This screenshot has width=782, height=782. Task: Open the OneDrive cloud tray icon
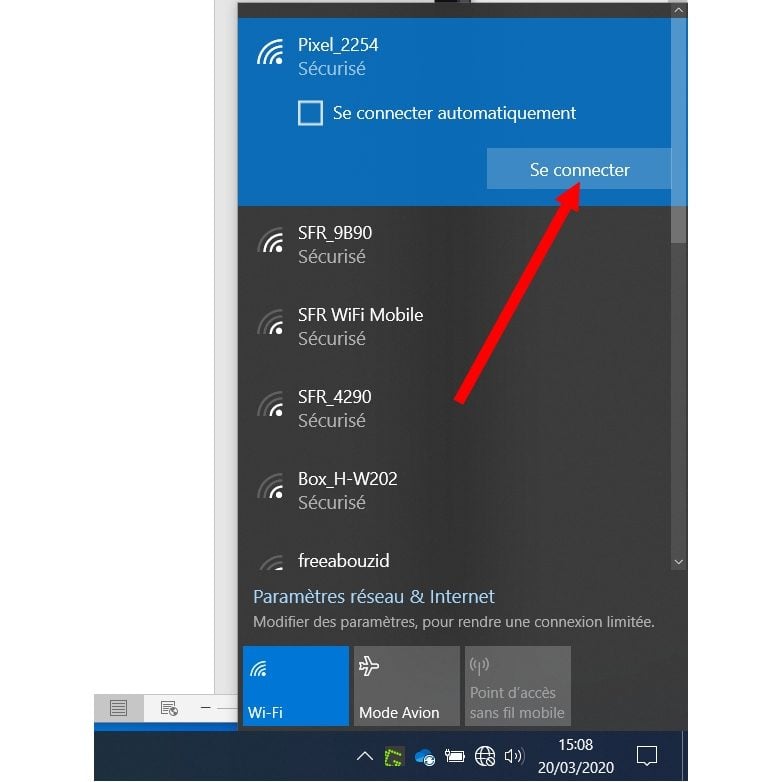pos(425,757)
